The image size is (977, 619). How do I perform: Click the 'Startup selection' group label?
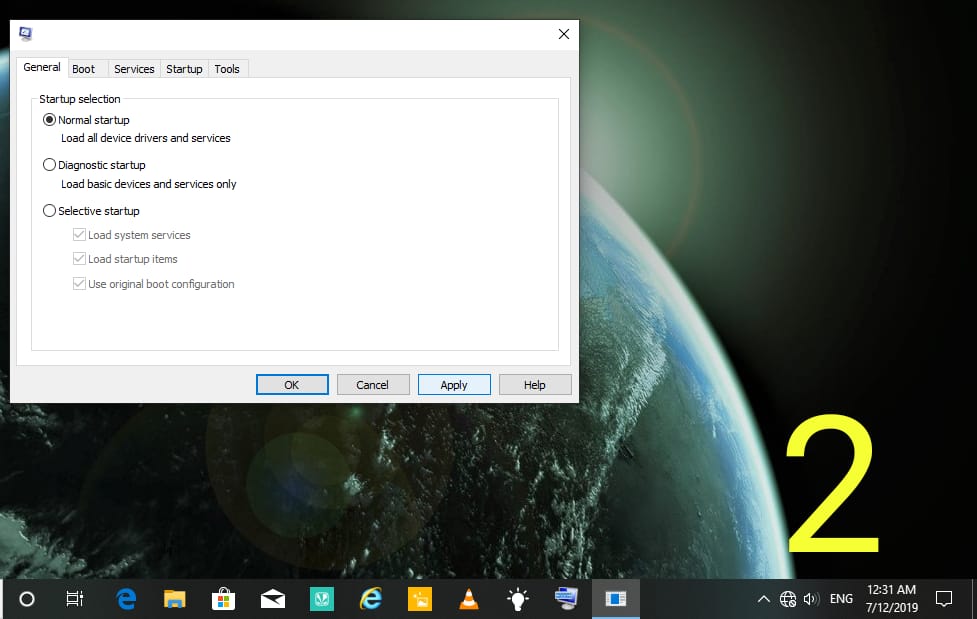point(80,99)
